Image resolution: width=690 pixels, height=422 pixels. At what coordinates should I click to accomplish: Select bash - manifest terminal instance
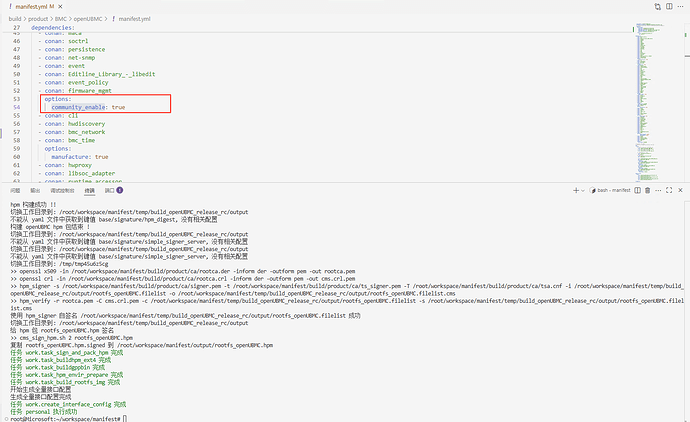point(608,189)
